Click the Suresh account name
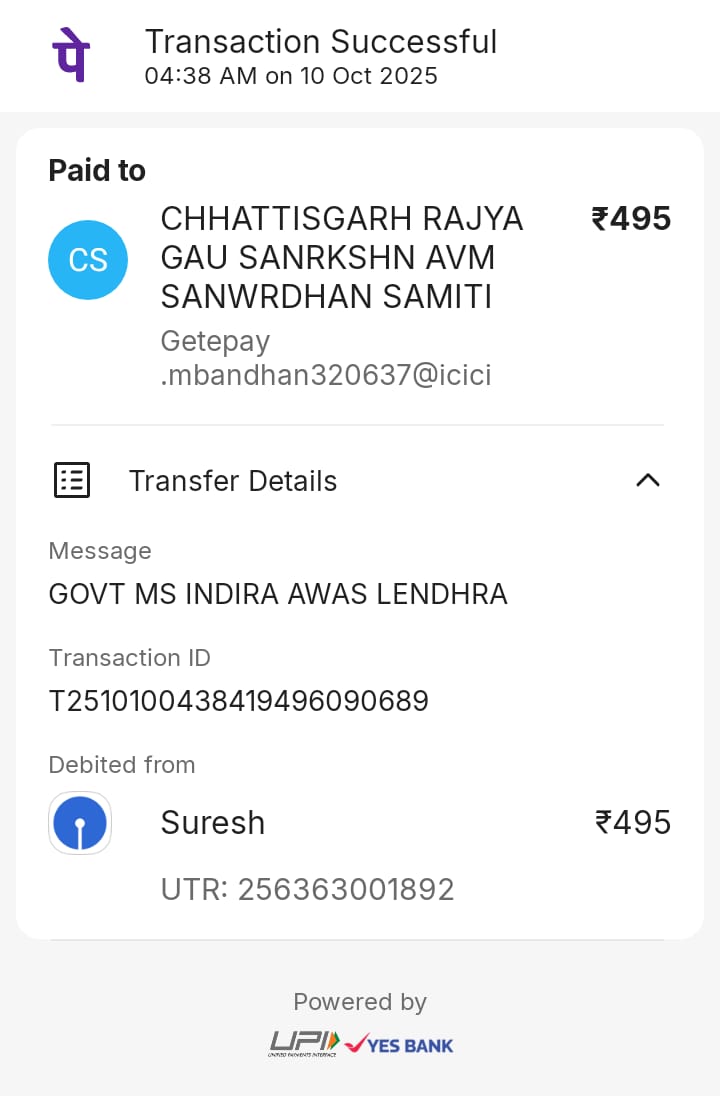 tap(213, 823)
